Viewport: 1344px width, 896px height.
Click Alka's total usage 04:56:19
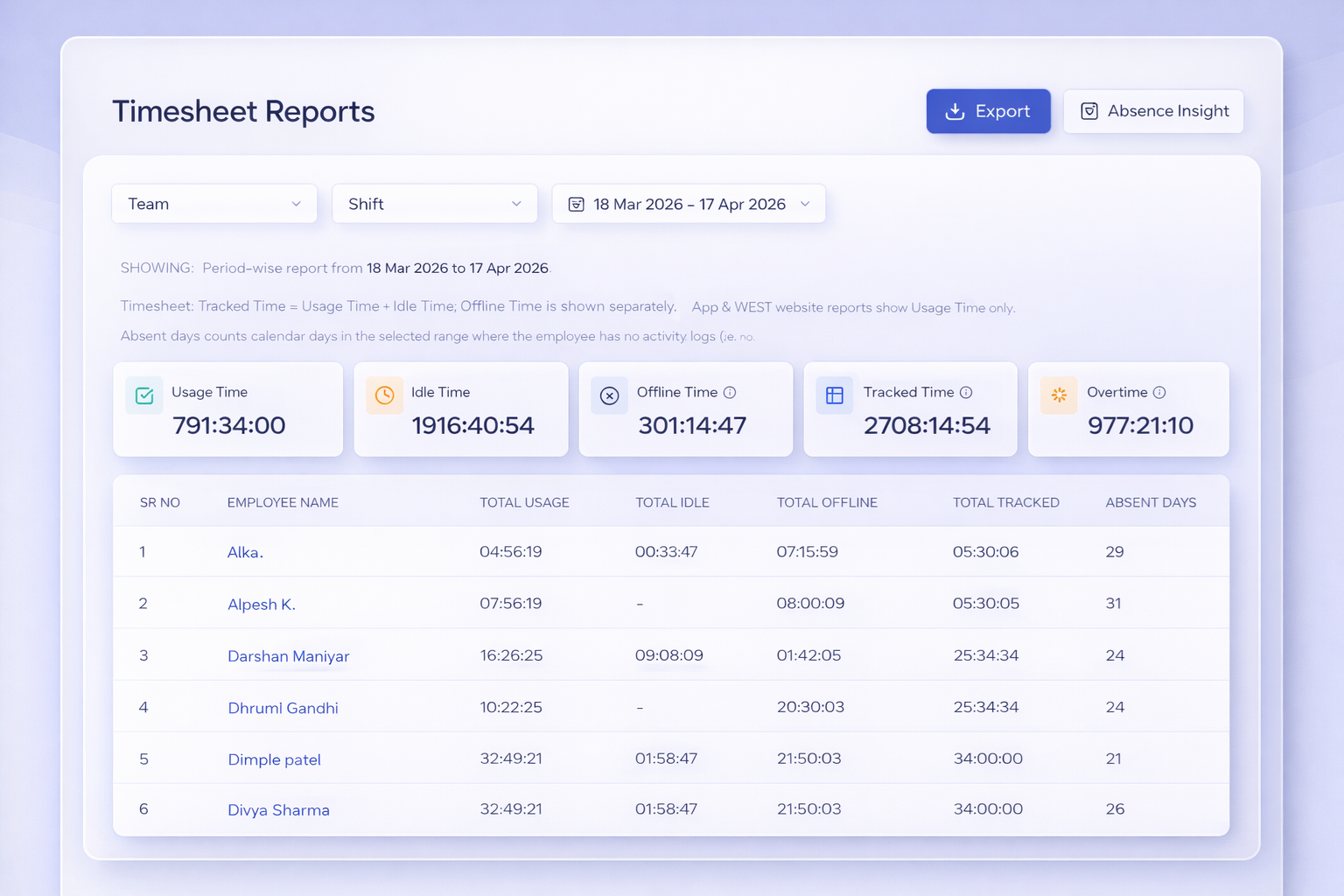[511, 551]
